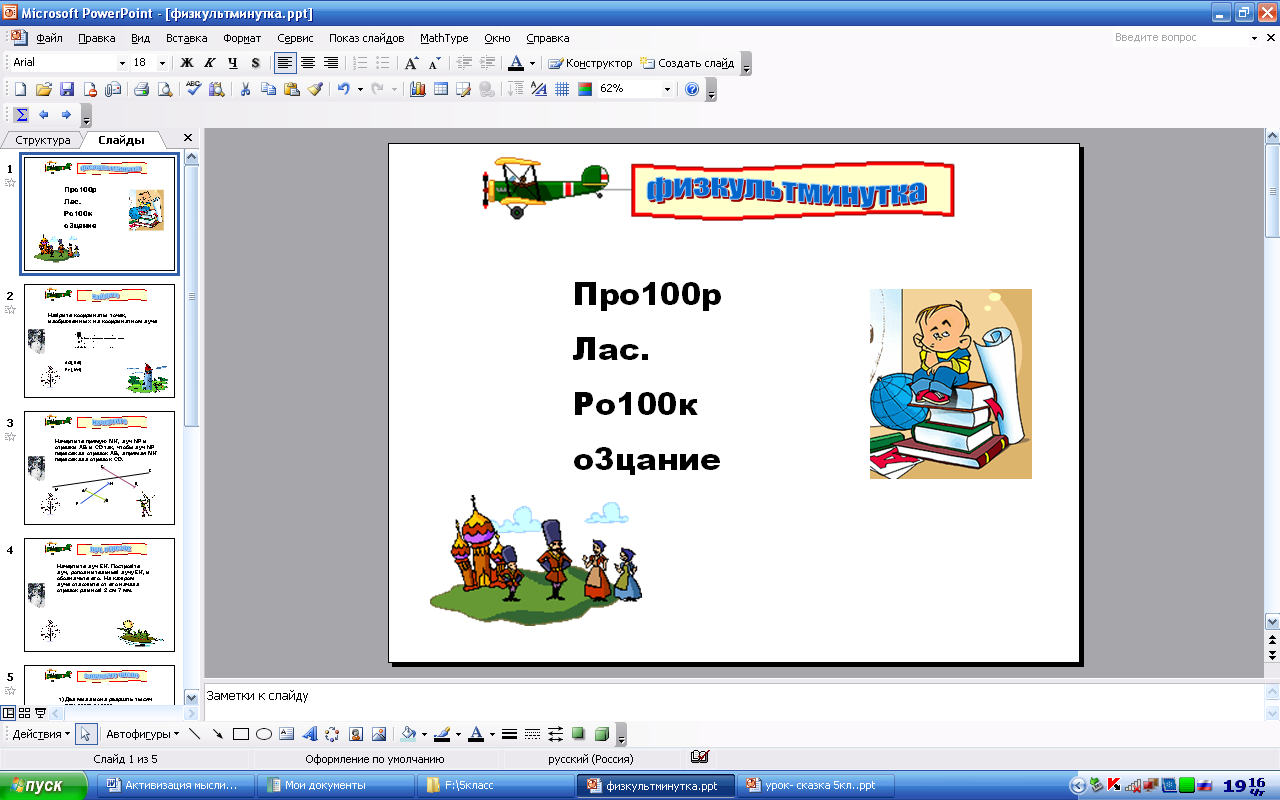The image size is (1280, 800).
Task: Switch to урок- сказка 5кл..ppt taskbar item
Action: [814, 785]
